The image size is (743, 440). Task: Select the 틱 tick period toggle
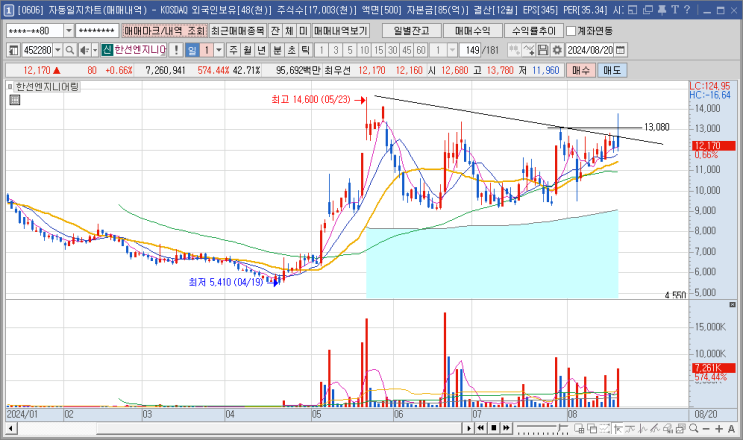[306, 50]
